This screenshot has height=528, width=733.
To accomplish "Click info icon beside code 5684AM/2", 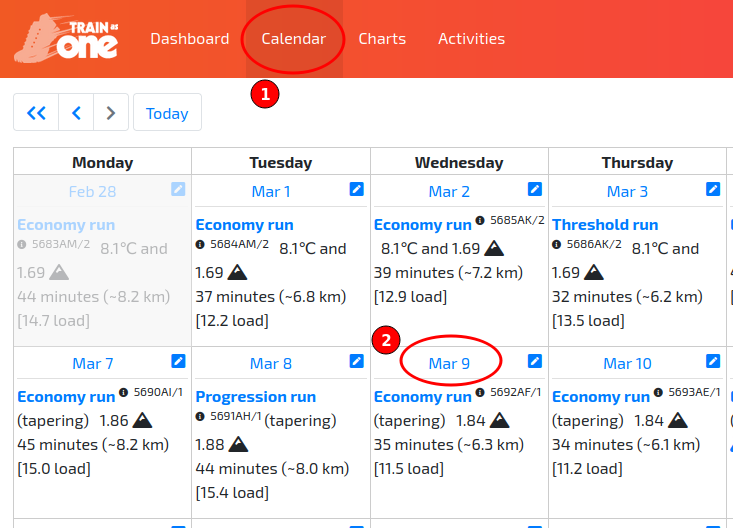I will (x=200, y=244).
